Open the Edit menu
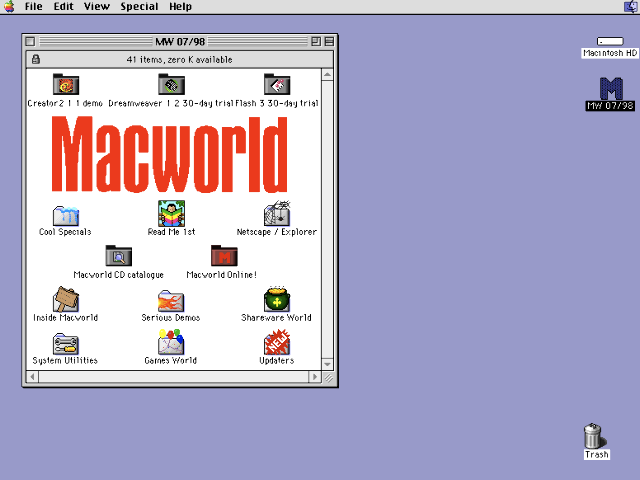The height and width of the screenshot is (480, 640). tap(64, 7)
